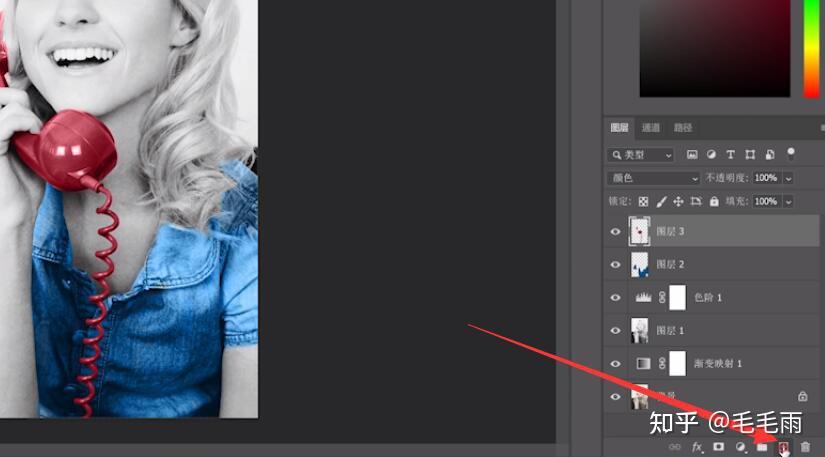825x457 pixels.
Task: Filter layers by shape layers icon
Action: coord(750,155)
